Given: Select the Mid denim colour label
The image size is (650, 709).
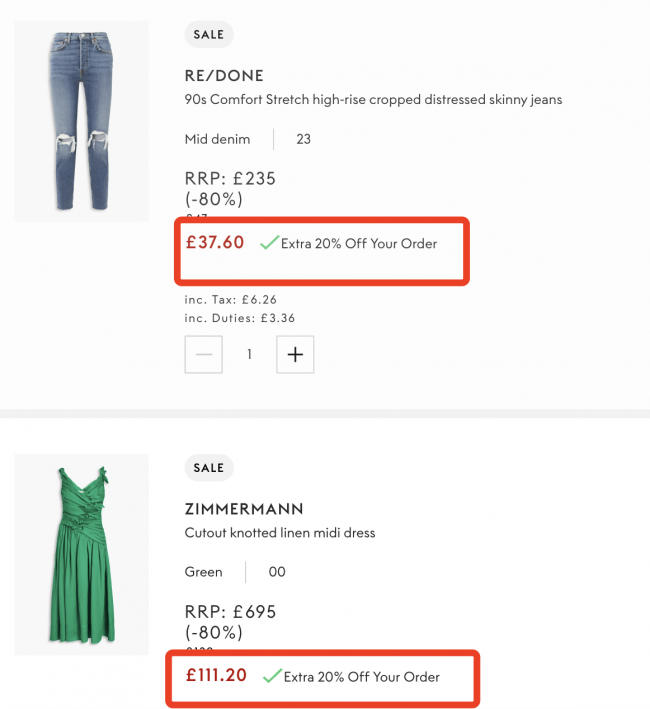Looking at the screenshot, I should tap(217, 139).
